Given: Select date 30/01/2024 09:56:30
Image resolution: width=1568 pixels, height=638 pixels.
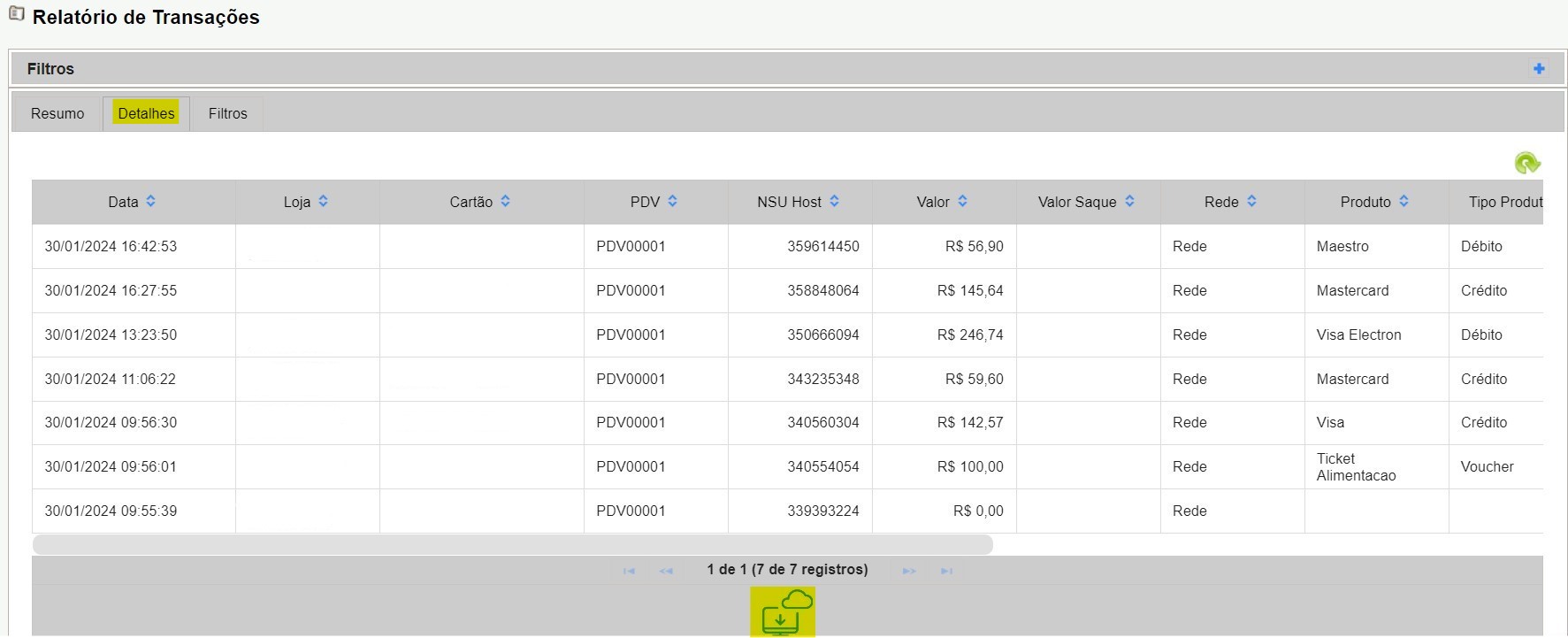Looking at the screenshot, I should 111,422.
